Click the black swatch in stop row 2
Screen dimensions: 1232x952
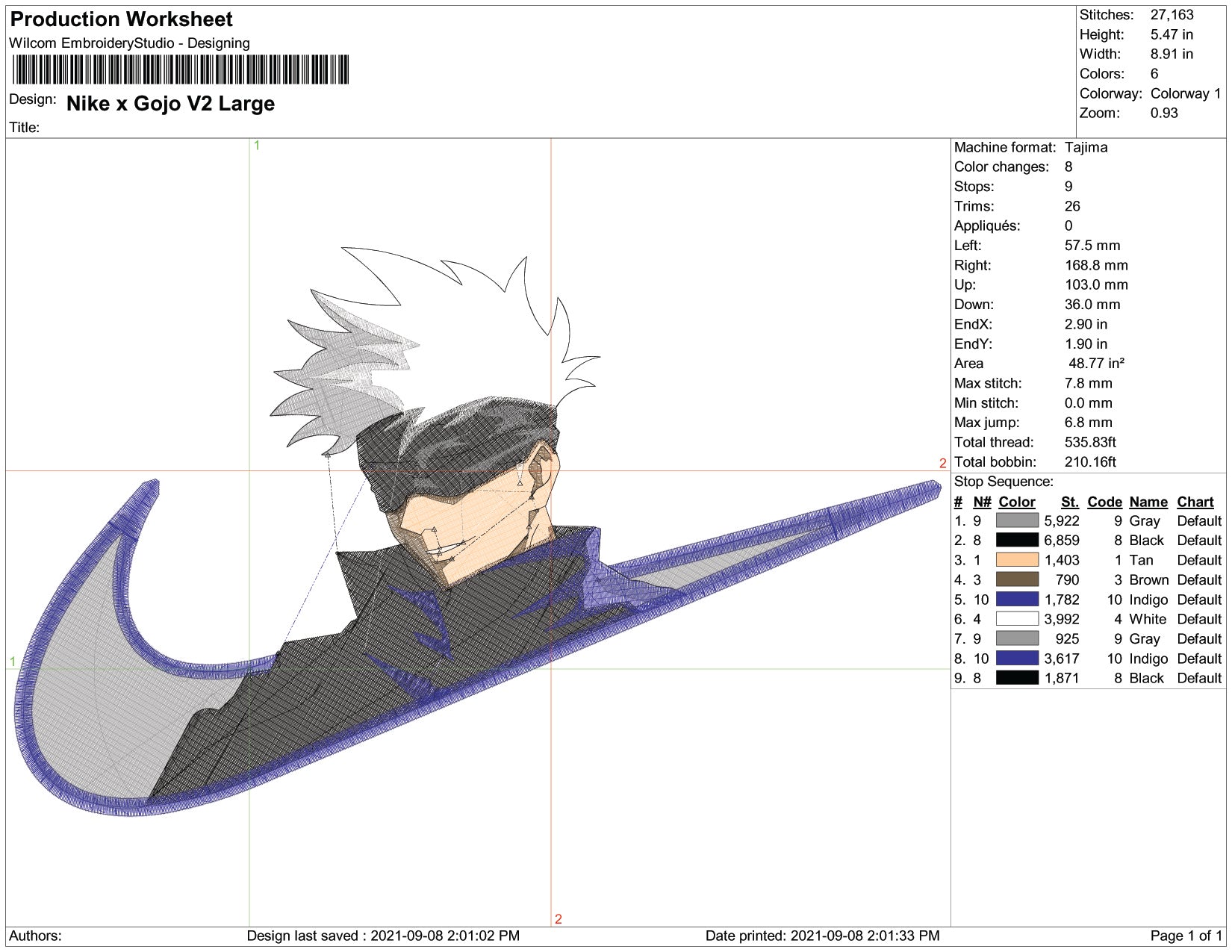point(1017,540)
